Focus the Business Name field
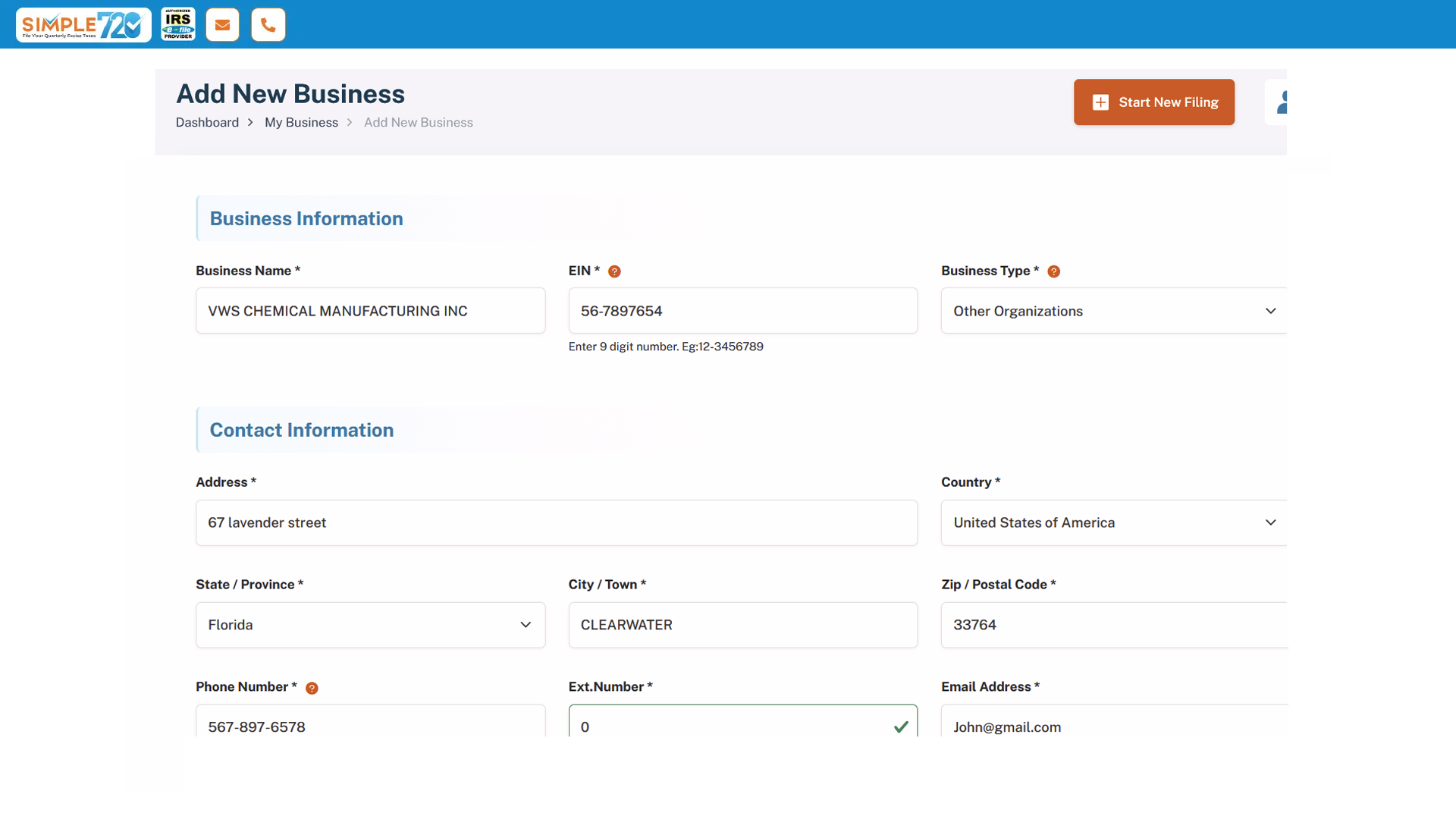The width and height of the screenshot is (1456, 819). point(370,311)
